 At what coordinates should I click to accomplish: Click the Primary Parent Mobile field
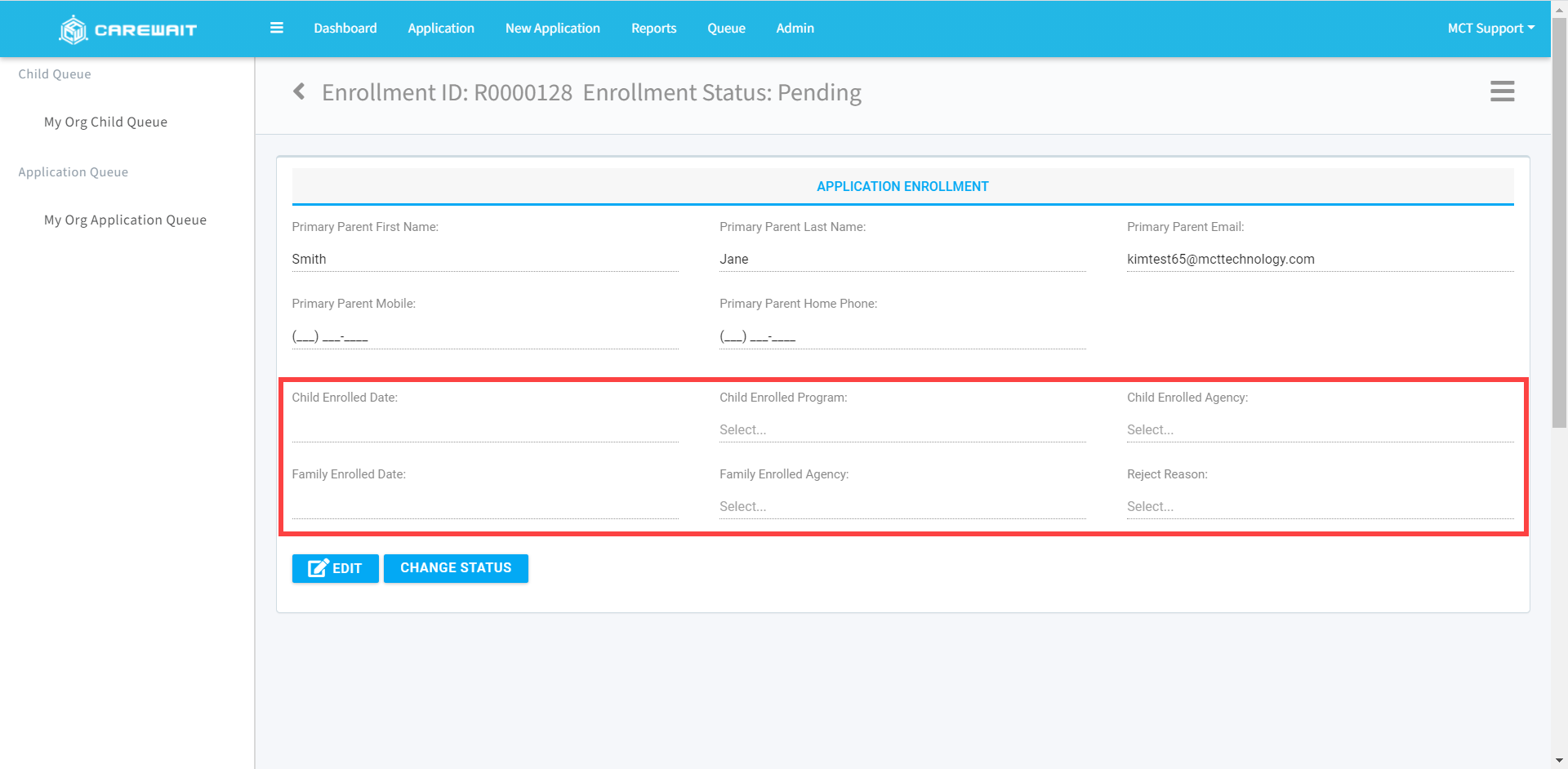pos(484,336)
